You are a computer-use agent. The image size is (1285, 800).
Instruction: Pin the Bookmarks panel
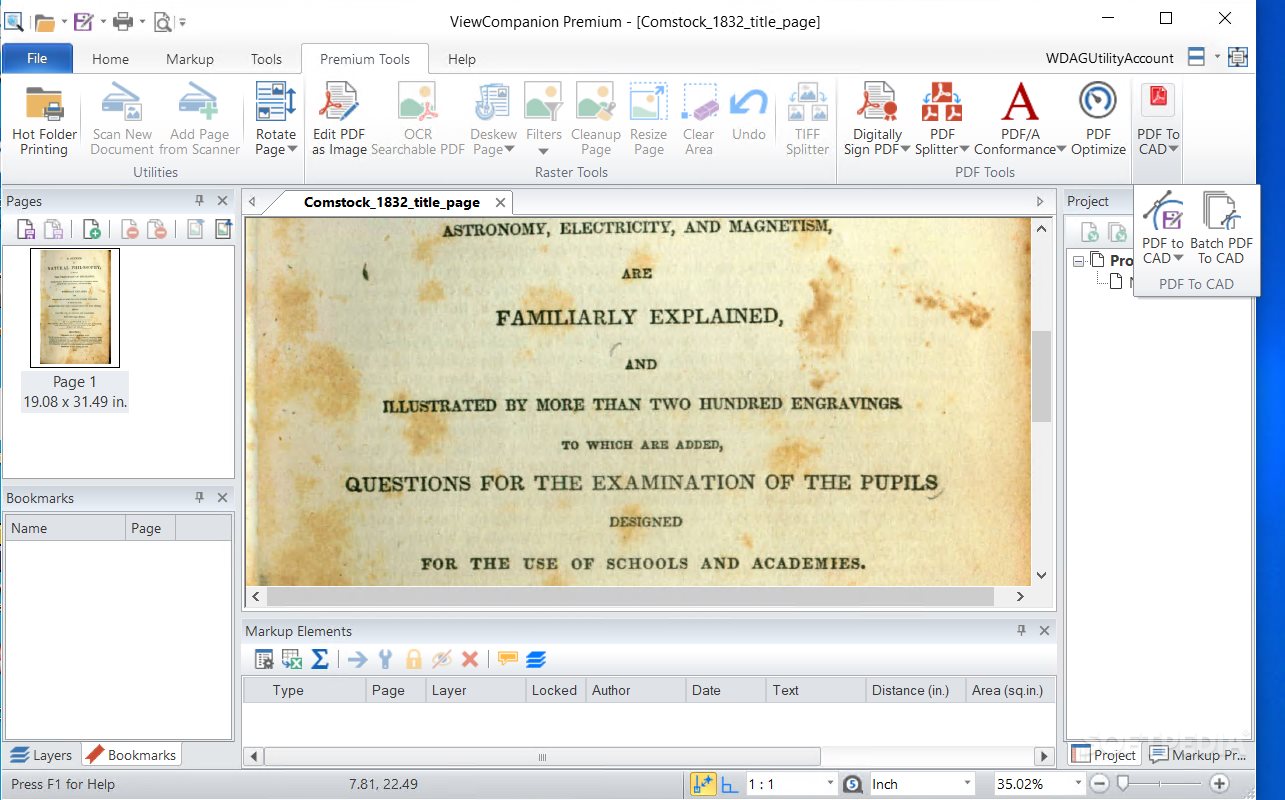click(x=200, y=497)
